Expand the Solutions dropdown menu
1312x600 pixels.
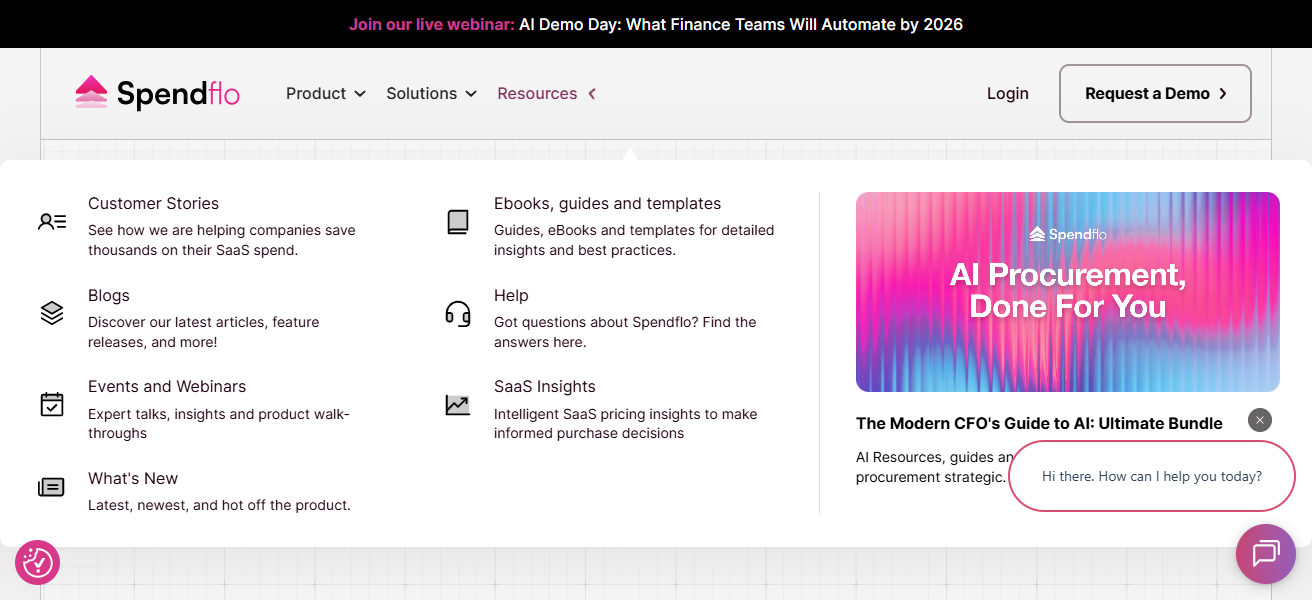point(432,93)
